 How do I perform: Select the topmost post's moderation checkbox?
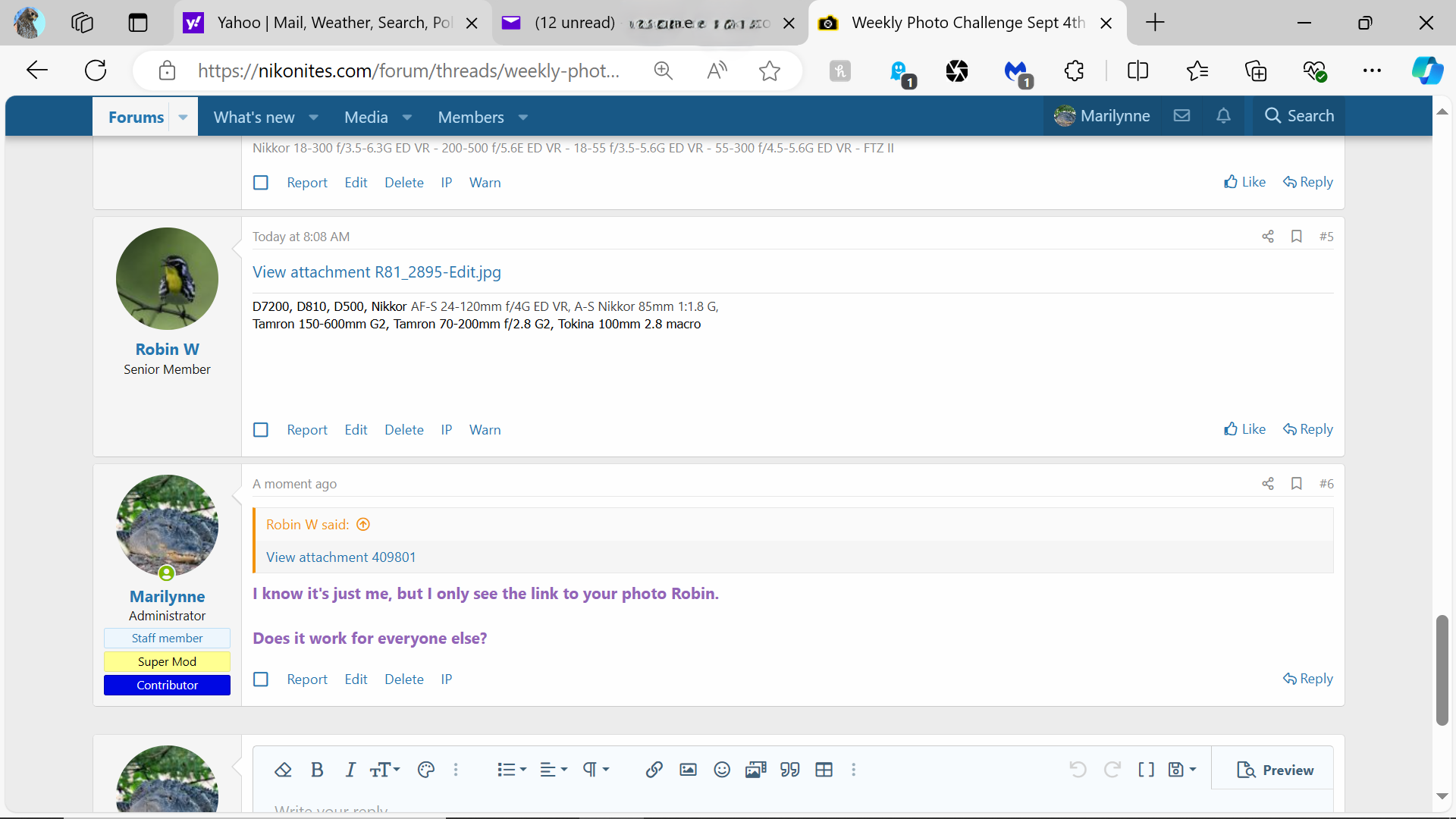click(x=261, y=183)
